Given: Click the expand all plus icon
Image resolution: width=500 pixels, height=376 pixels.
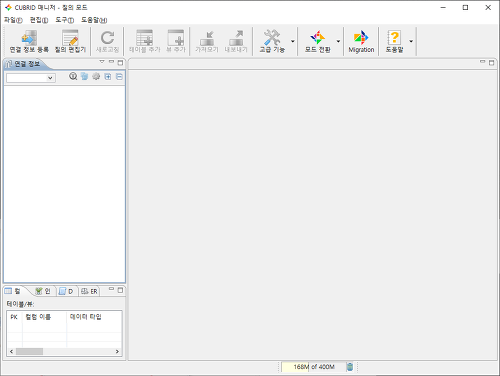Looking at the screenshot, I should pyautogui.click(x=108, y=77).
